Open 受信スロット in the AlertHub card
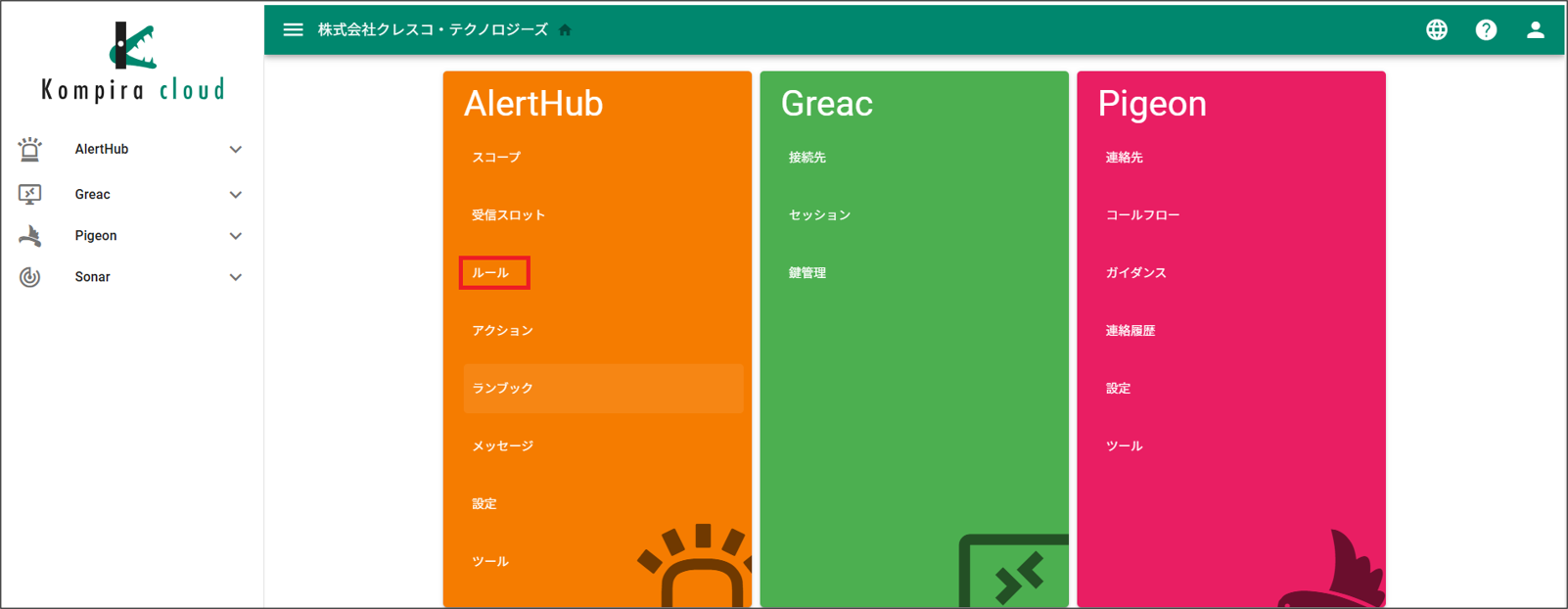Image resolution: width=1568 pixels, height=609 pixels. pos(508,215)
